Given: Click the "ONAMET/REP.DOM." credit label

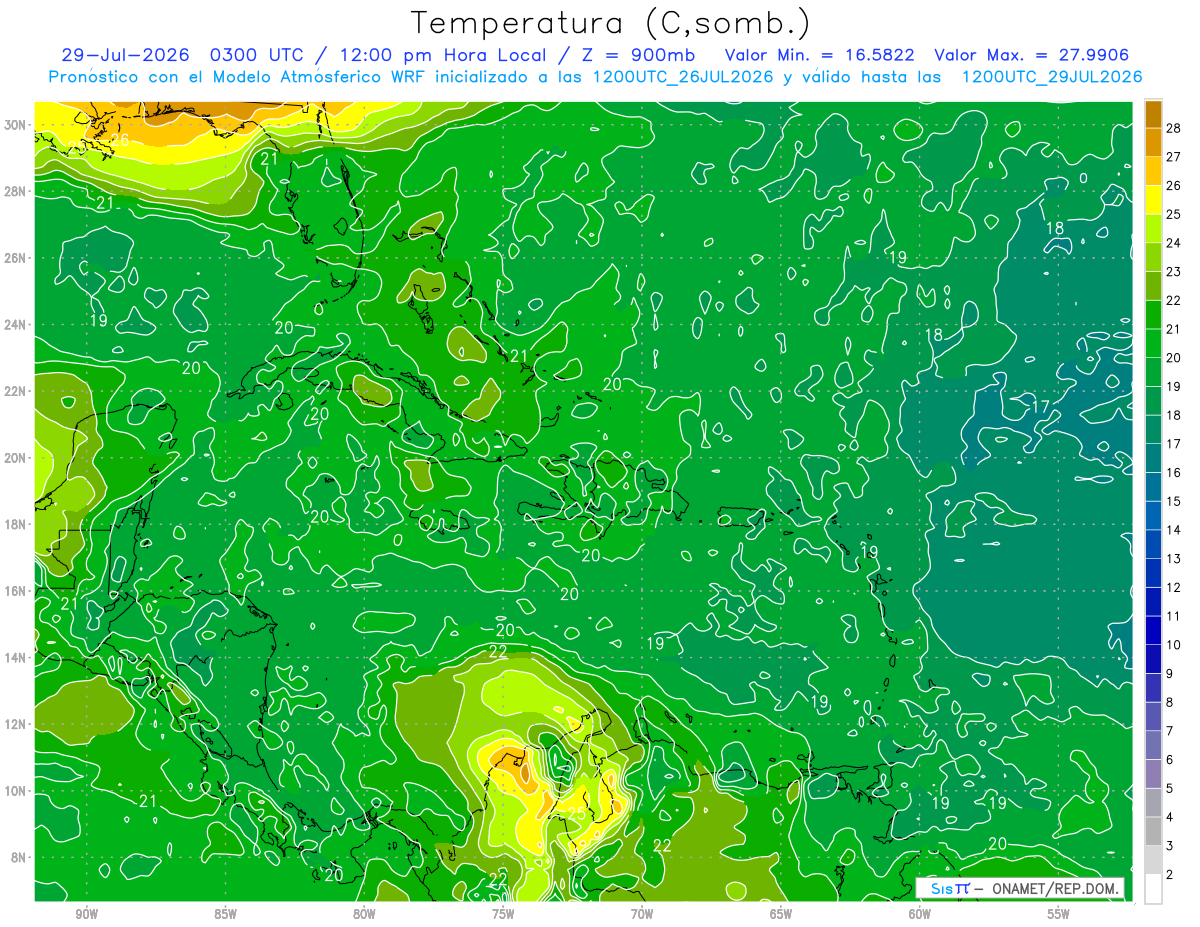Looking at the screenshot, I should 1057,889.
